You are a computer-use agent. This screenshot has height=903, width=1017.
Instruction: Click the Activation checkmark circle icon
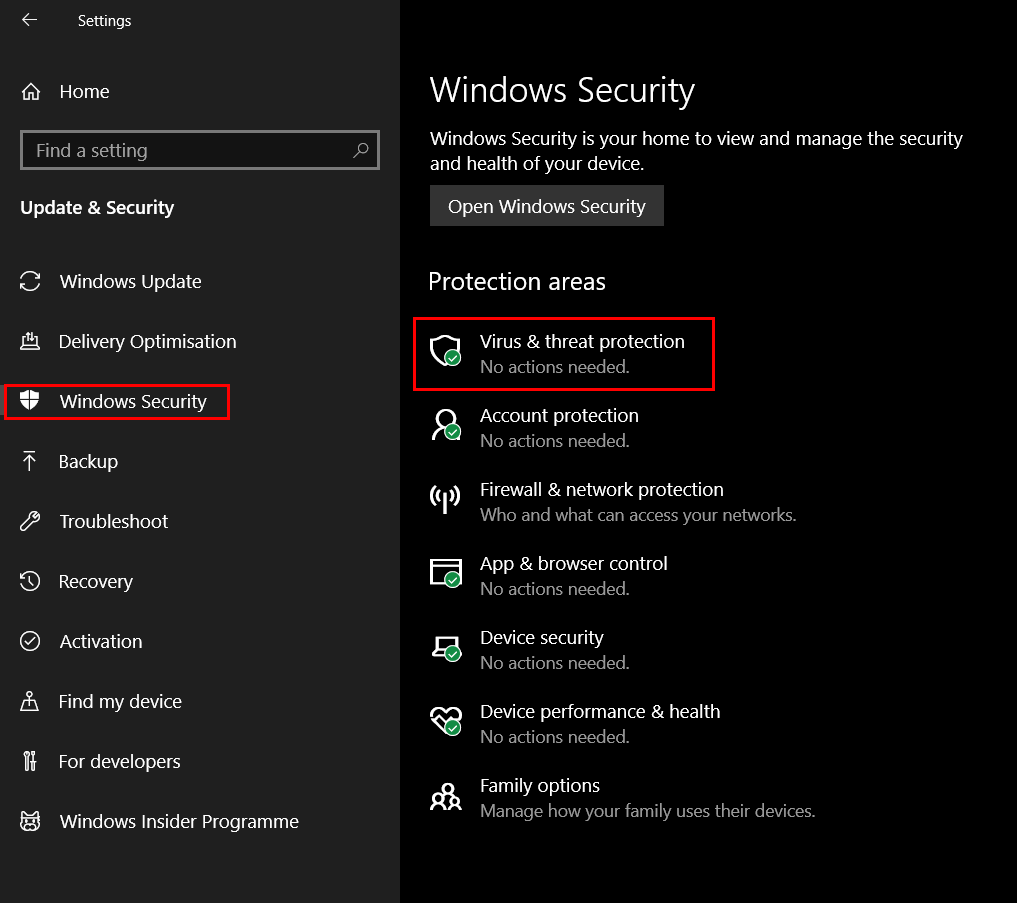click(30, 641)
